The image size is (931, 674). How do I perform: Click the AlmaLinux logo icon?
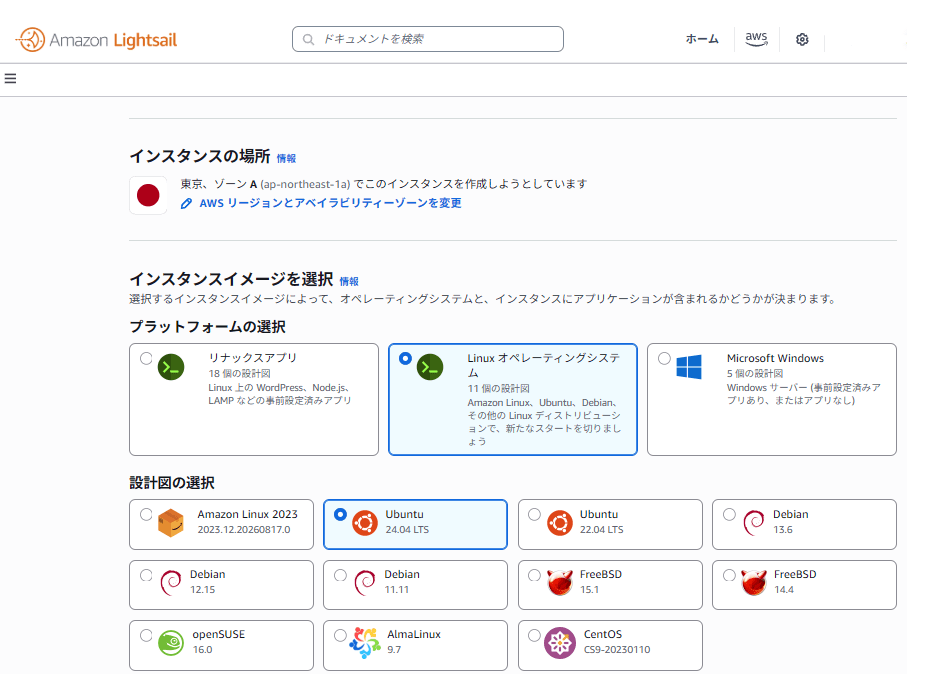[x=365, y=643]
